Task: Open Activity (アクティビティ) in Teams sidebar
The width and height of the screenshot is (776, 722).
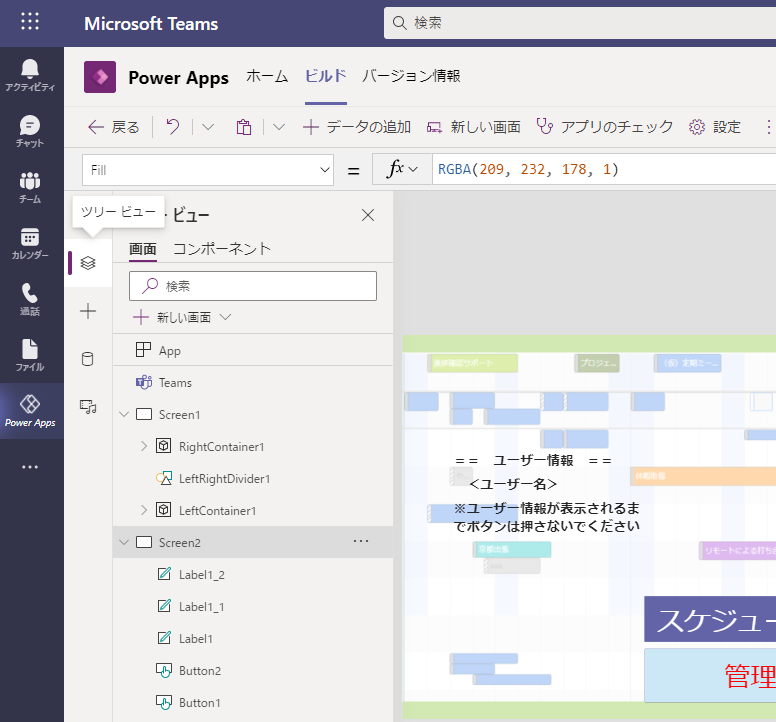Action: 30,75
